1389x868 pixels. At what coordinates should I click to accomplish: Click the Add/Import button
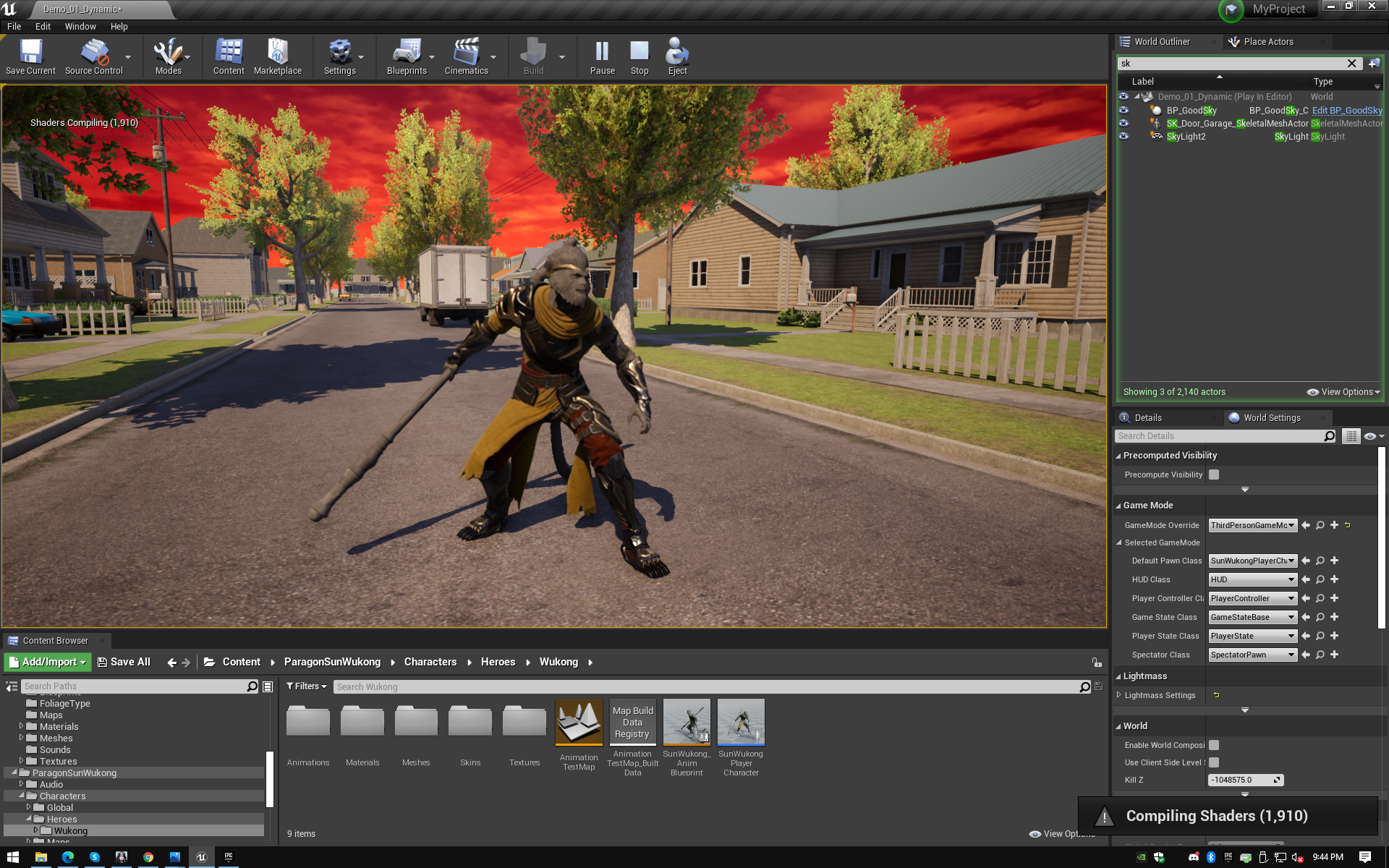pos(48,662)
